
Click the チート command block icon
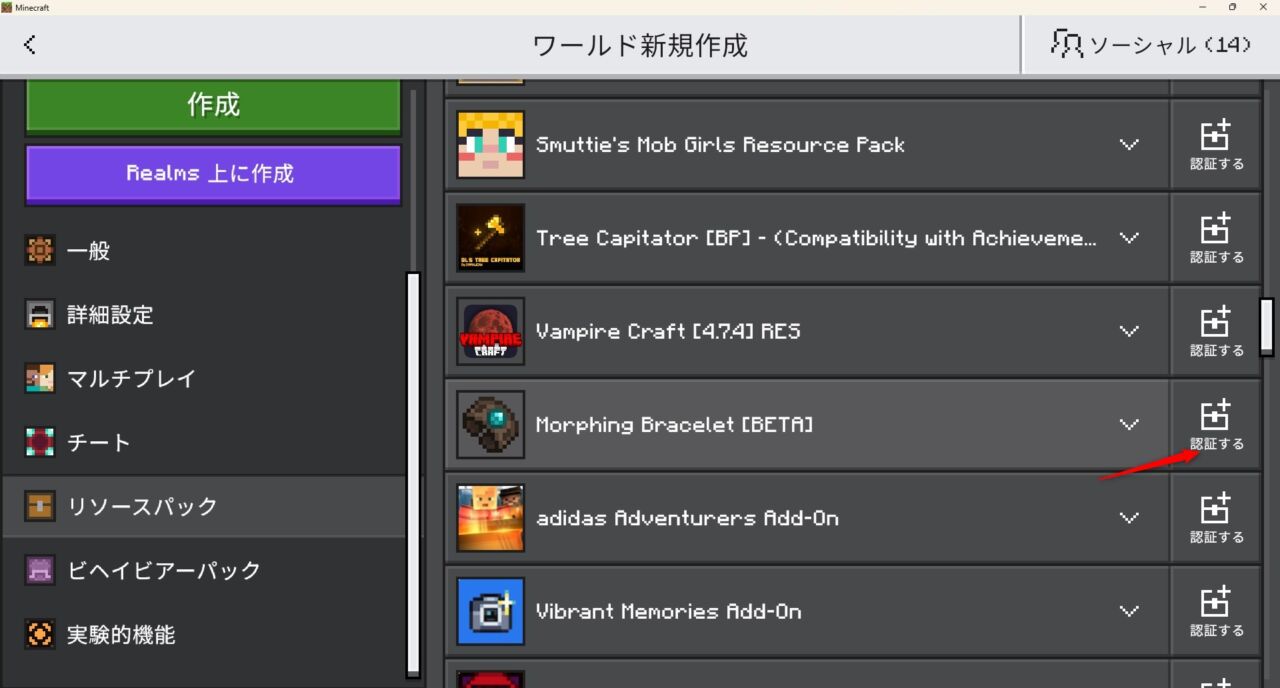(40, 443)
